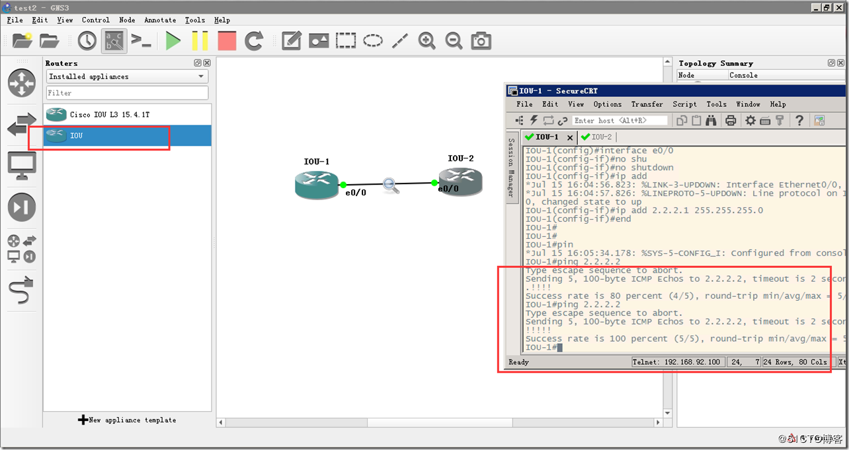Open GNS3 Edit menu
849x450 pixels.
(40, 20)
